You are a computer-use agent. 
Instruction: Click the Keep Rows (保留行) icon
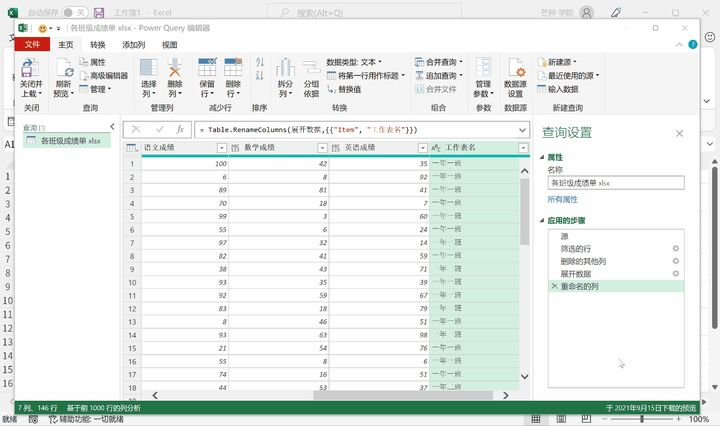pyautogui.click(x=207, y=68)
